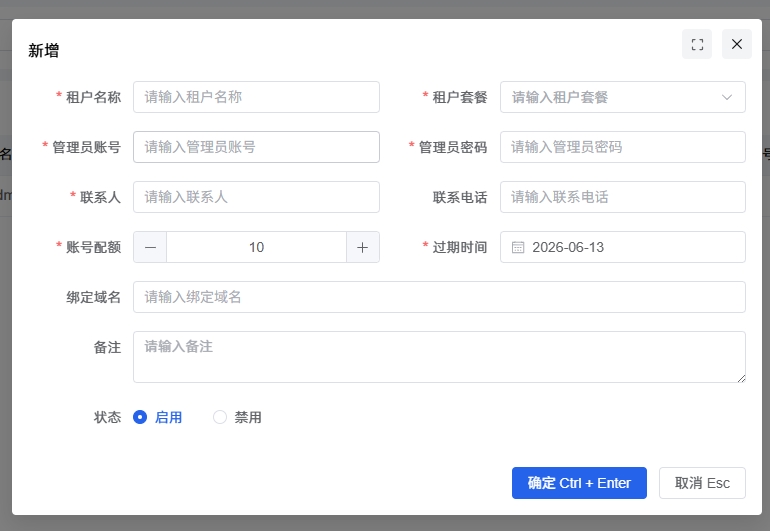Click the 状态 label

pyautogui.click(x=107, y=418)
